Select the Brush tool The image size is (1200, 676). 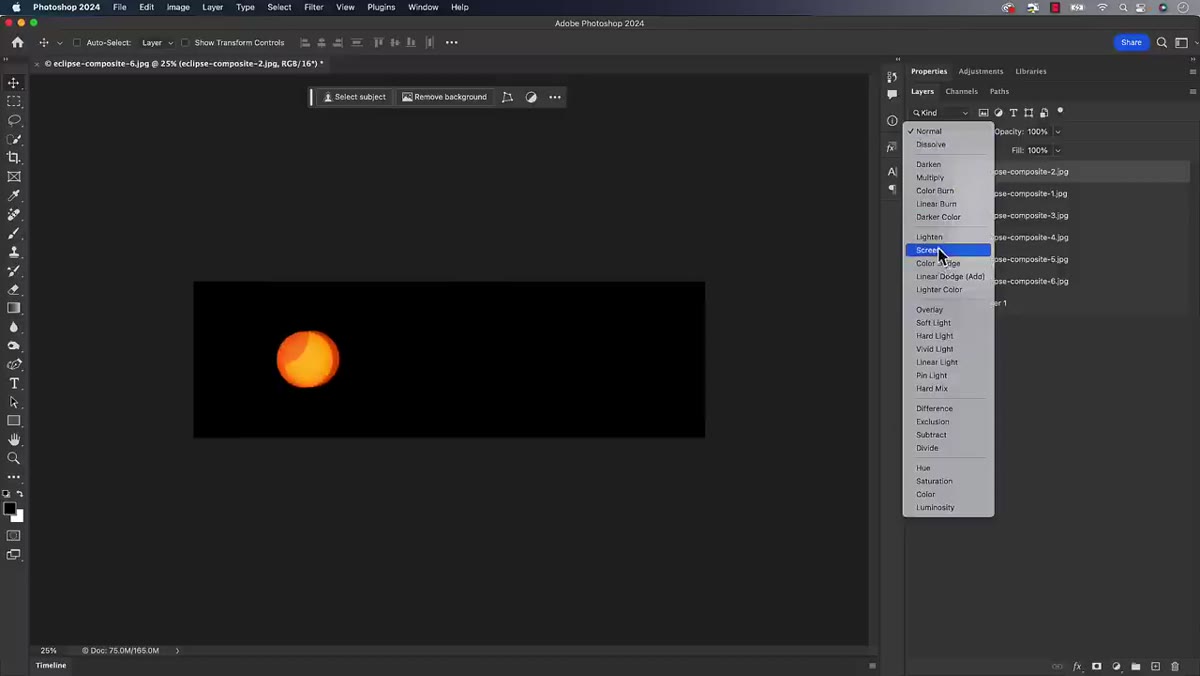point(14,233)
